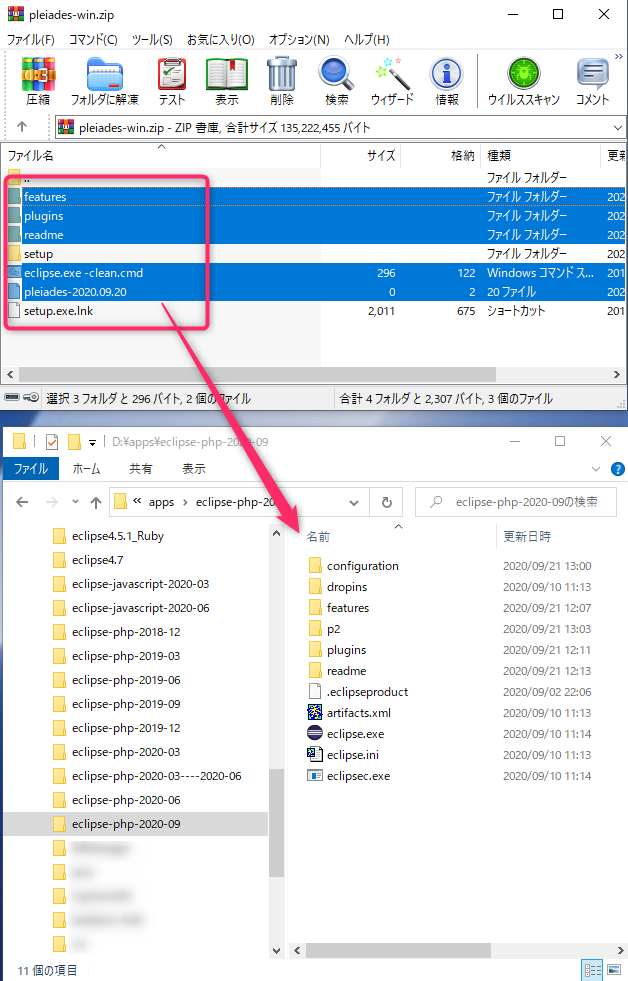Click Explorer ファイル tab

click(31, 469)
